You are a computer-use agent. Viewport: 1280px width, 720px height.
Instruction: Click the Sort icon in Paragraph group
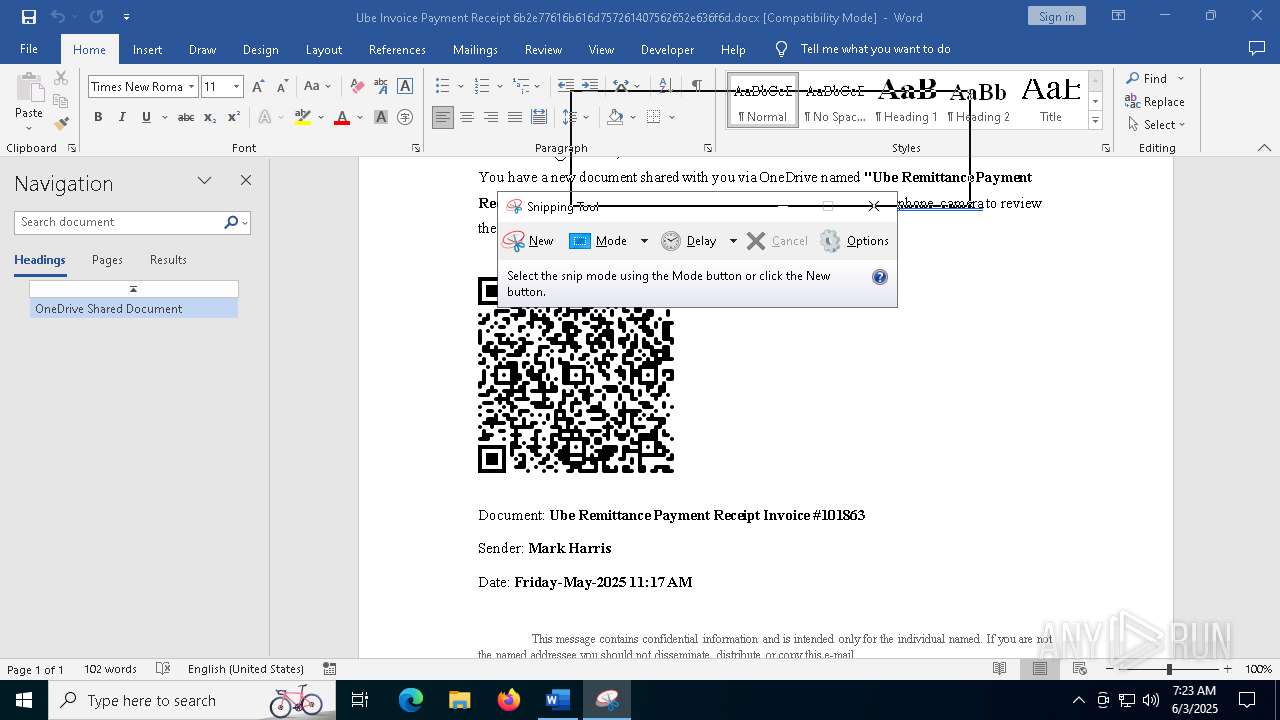663,86
